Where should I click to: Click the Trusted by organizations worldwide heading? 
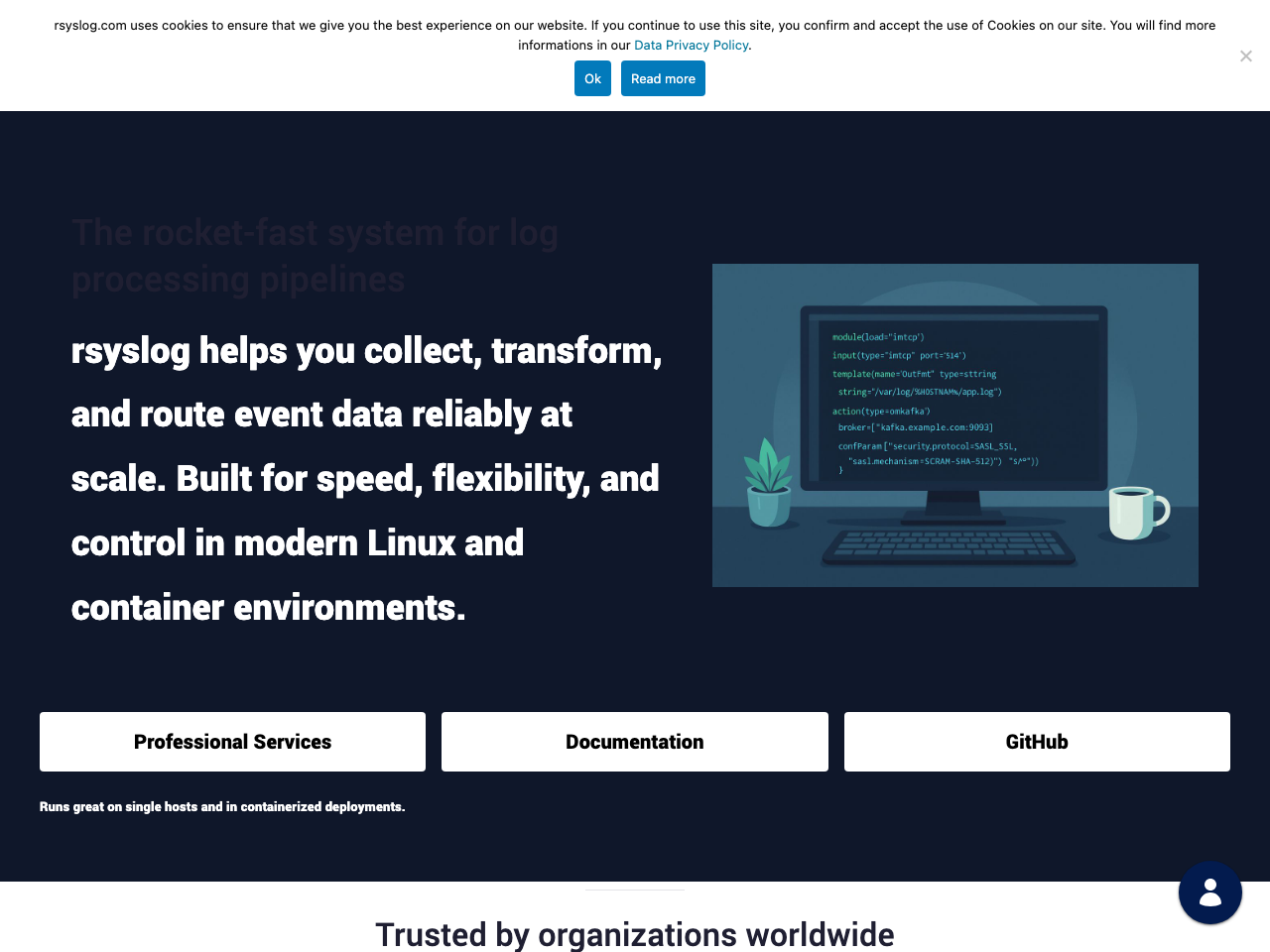635,933
